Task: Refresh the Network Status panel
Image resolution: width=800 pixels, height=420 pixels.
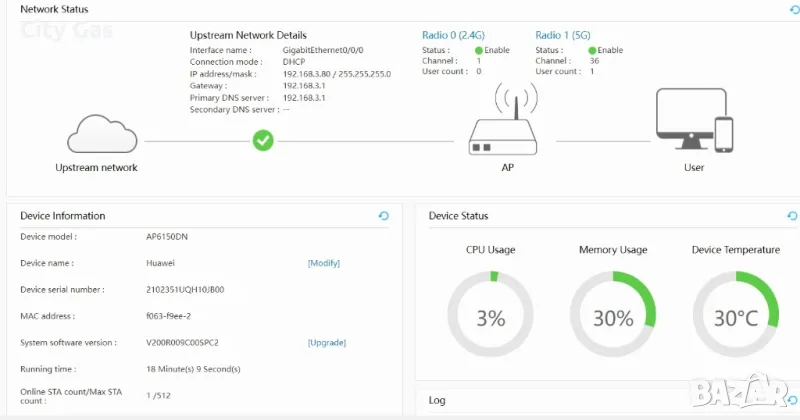Action: point(794,9)
